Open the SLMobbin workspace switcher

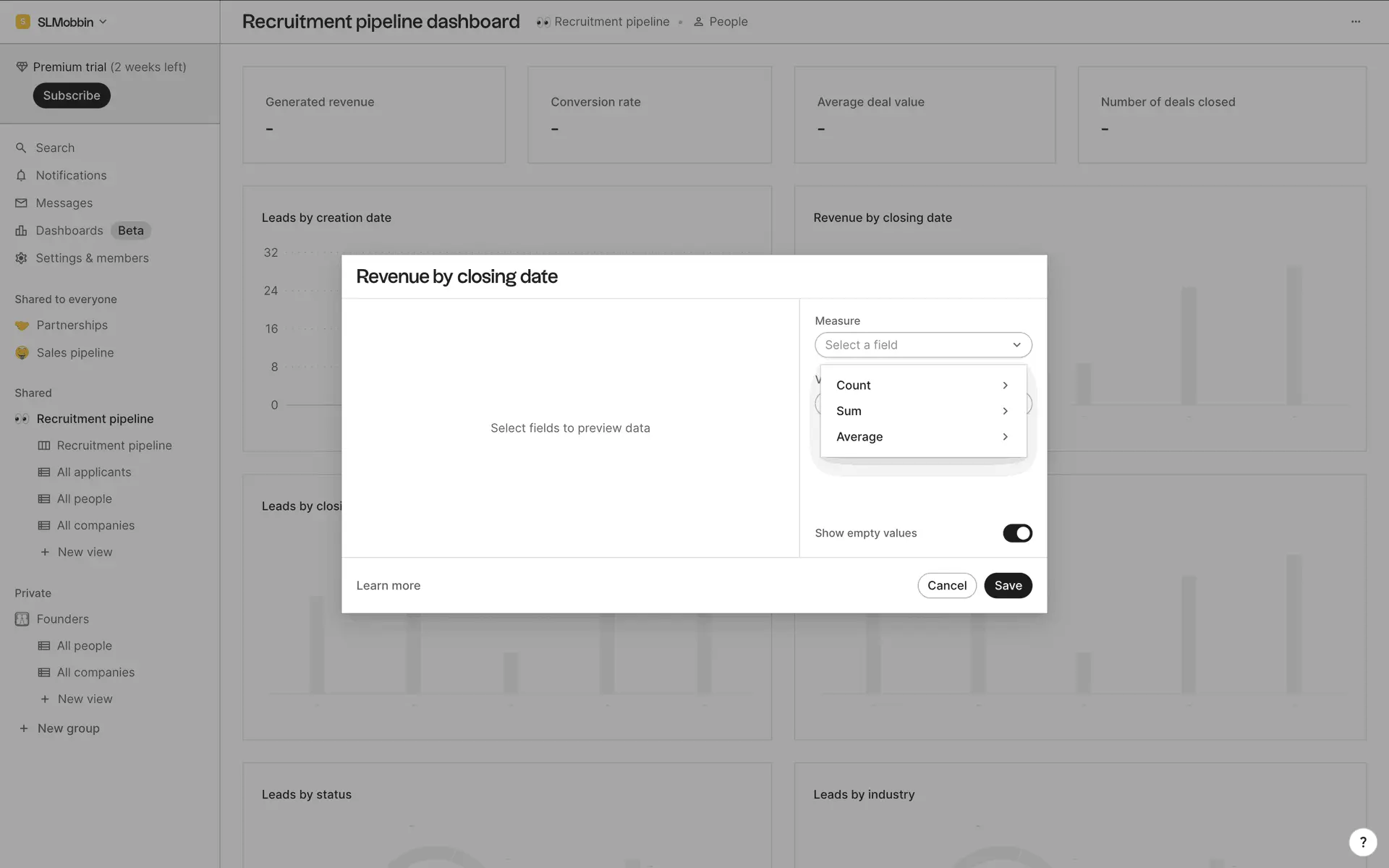coord(62,22)
